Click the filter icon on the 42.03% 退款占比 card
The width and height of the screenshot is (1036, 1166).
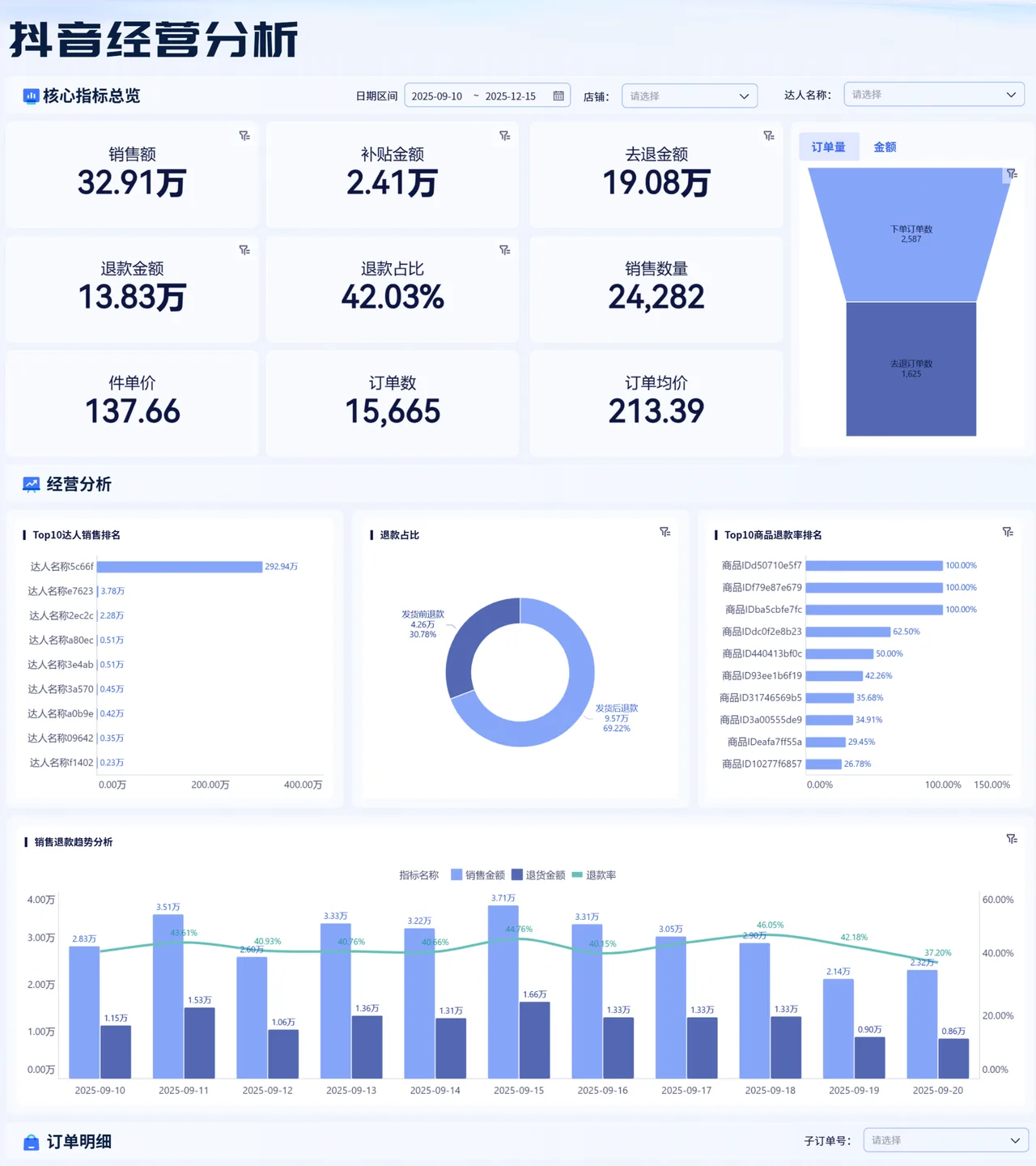pyautogui.click(x=505, y=250)
